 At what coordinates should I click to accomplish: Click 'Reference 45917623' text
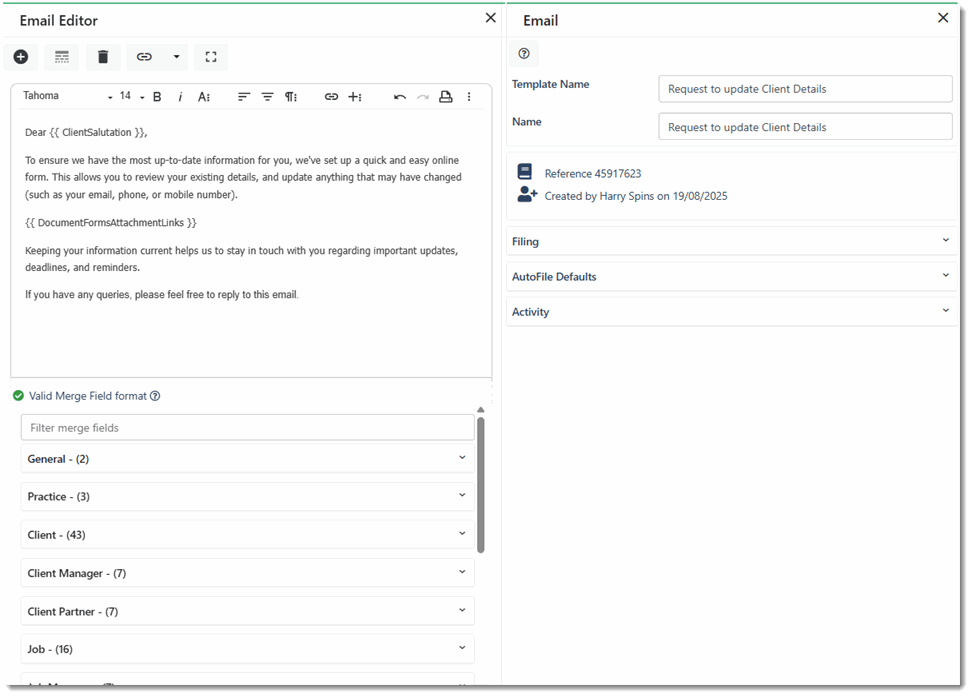click(593, 174)
